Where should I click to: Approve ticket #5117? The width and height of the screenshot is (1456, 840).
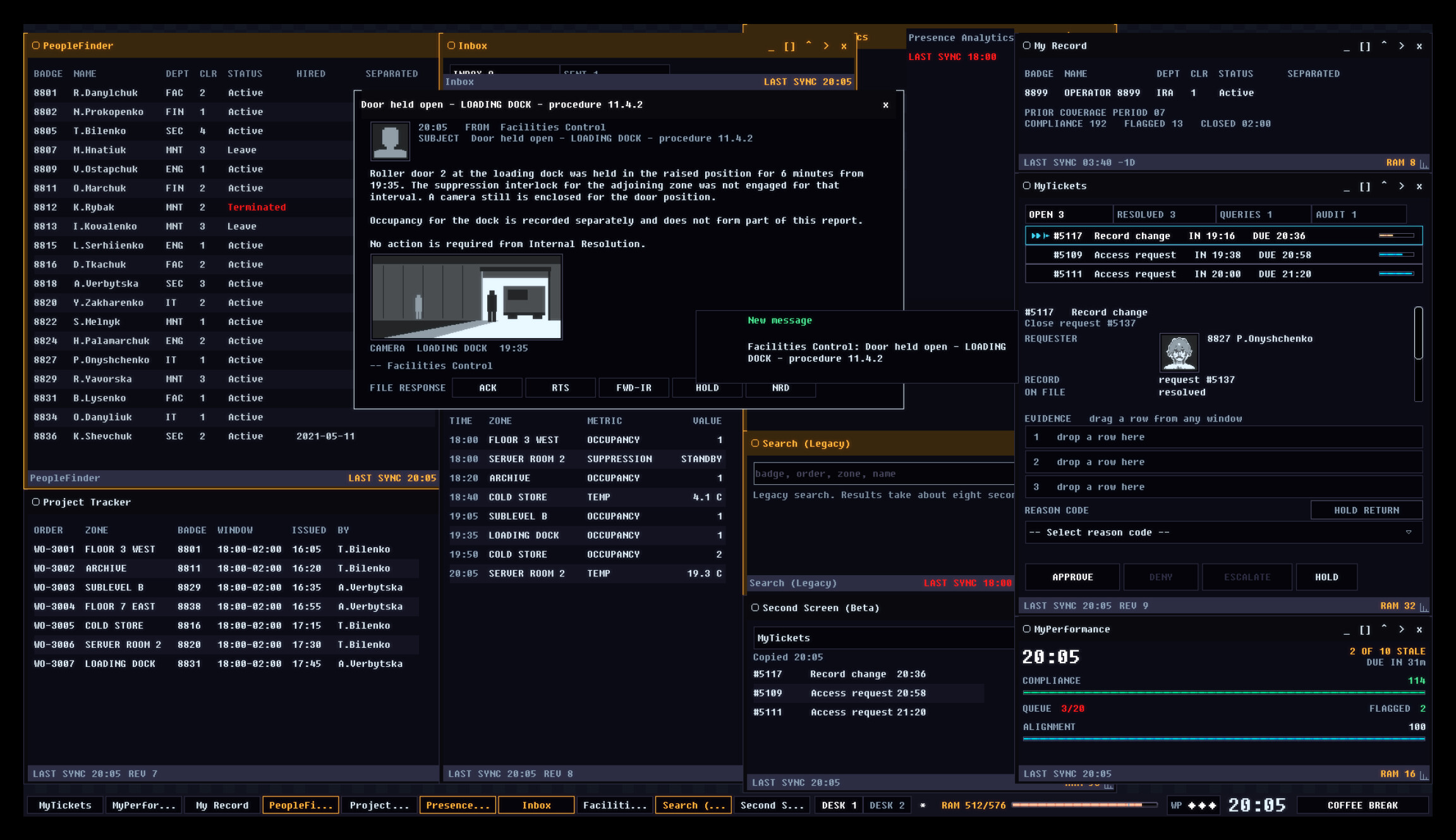(x=1072, y=577)
